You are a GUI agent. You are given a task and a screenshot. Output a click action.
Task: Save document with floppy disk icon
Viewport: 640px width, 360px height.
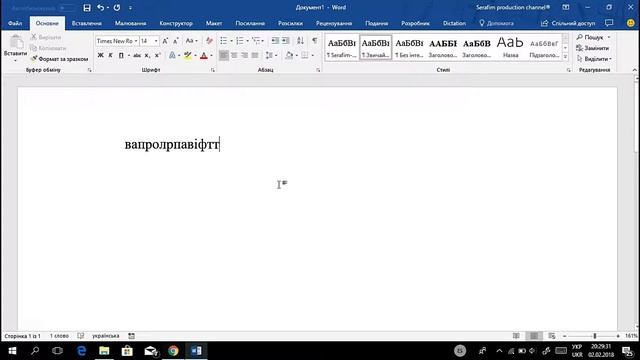coord(87,8)
